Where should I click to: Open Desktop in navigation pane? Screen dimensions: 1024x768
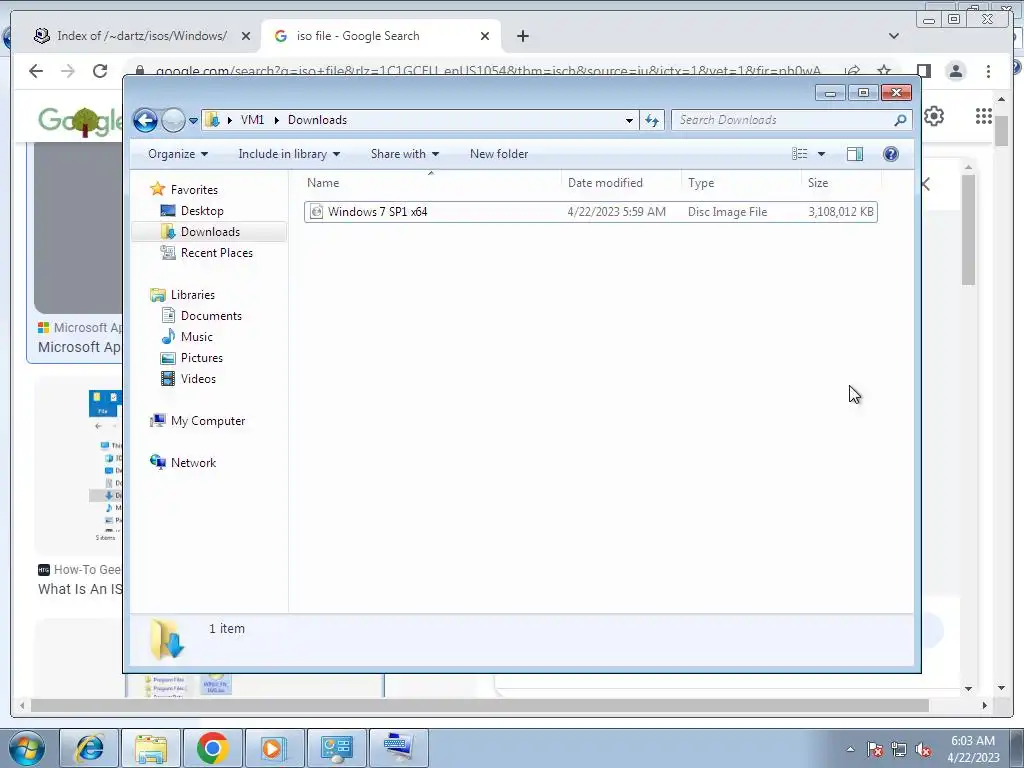[202, 211]
